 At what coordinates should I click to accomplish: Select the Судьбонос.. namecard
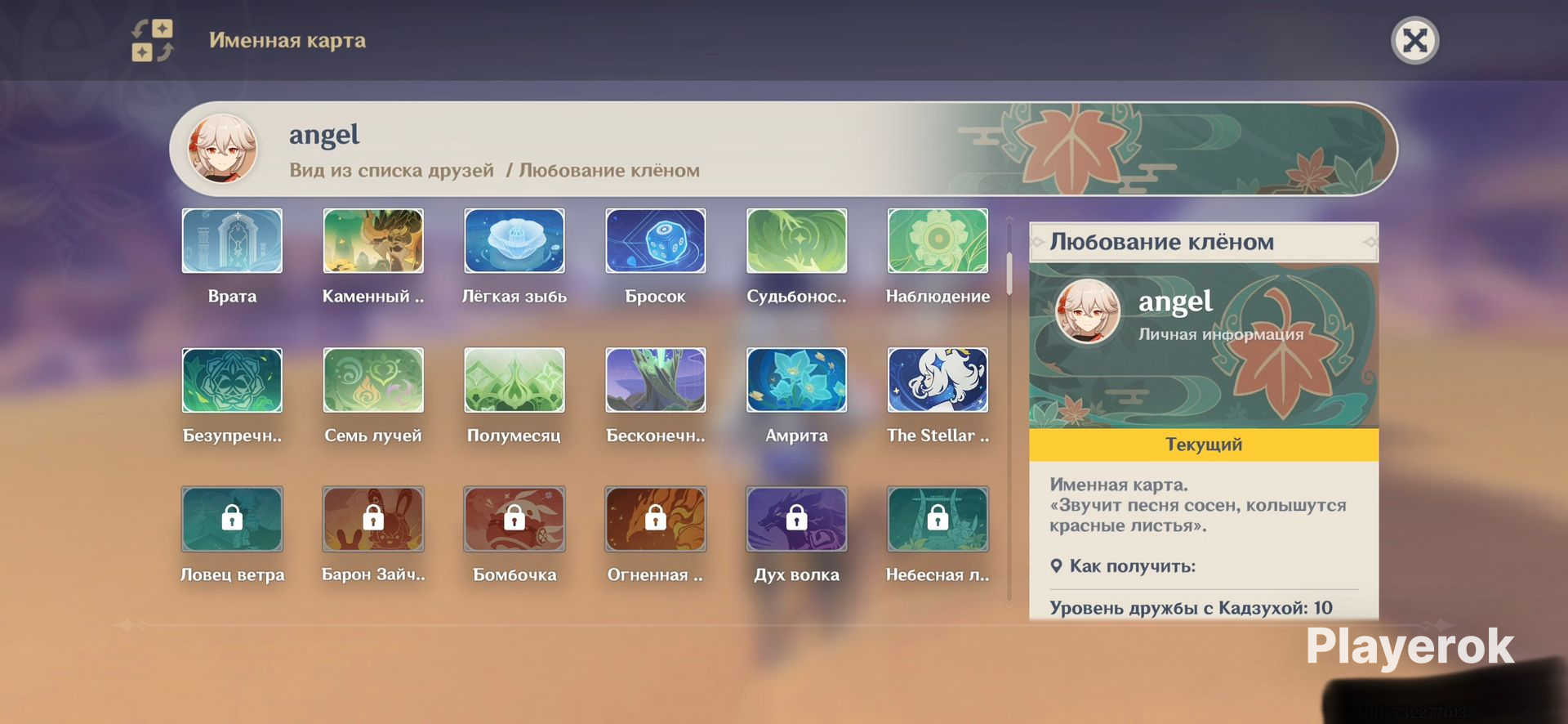797,240
